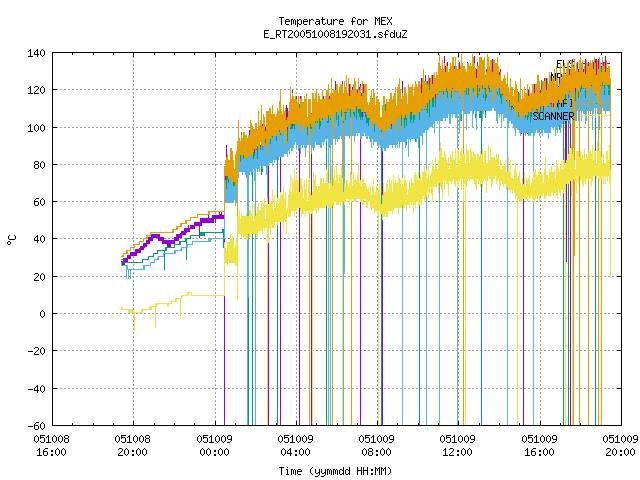The image size is (640, 480).
Task: Click the 12:00 time tick label
Action: point(458,446)
